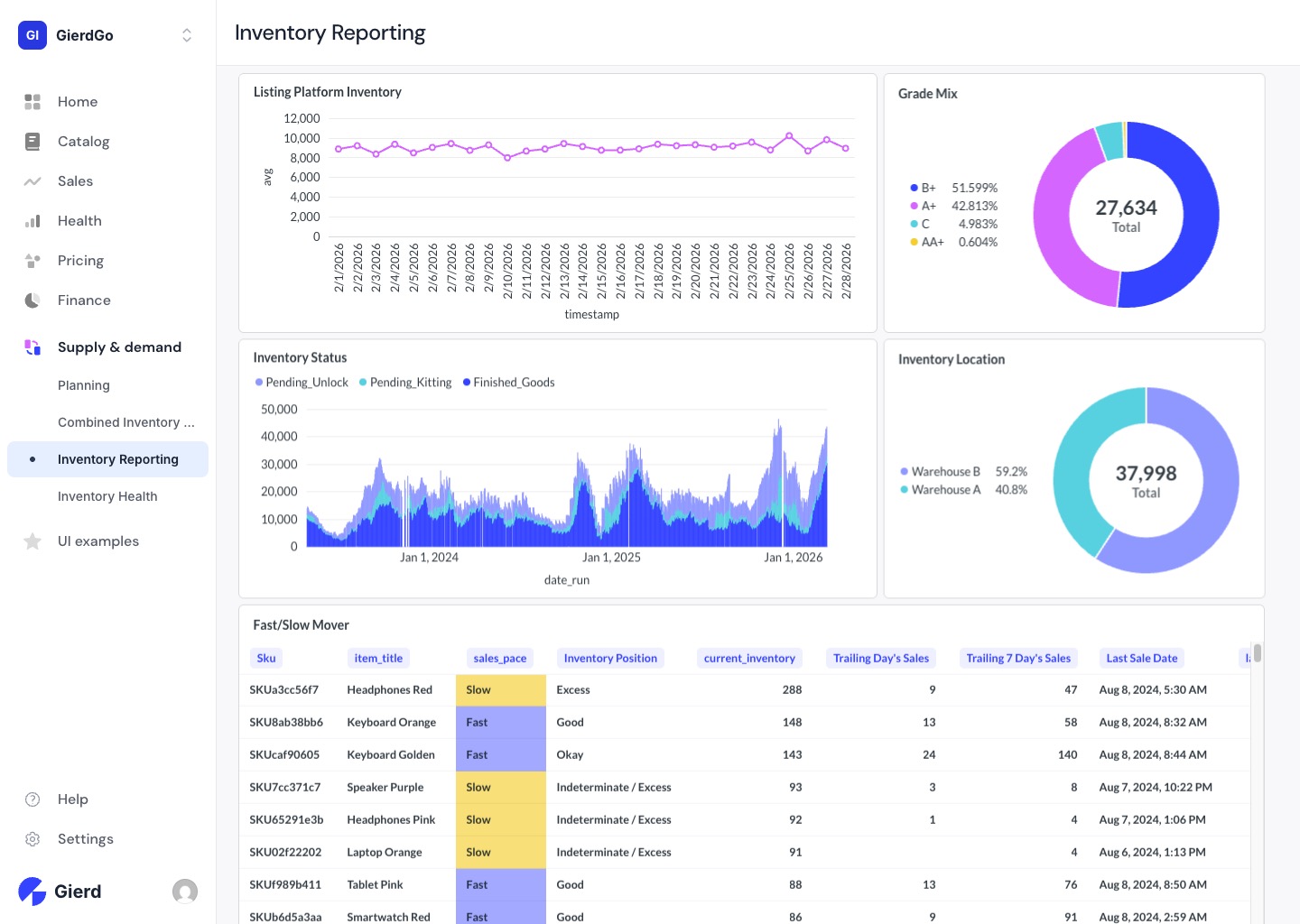Open the user avatar profile

185,892
